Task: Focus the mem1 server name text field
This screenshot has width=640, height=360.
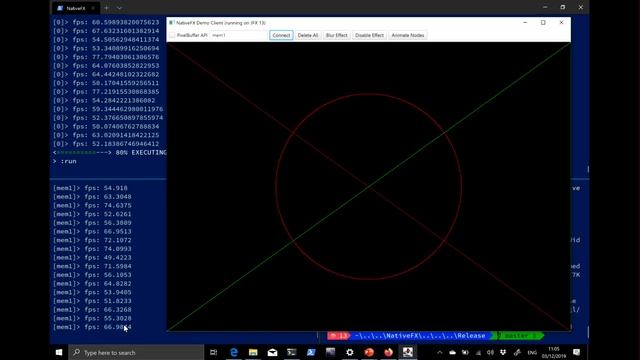Action: tap(238, 36)
